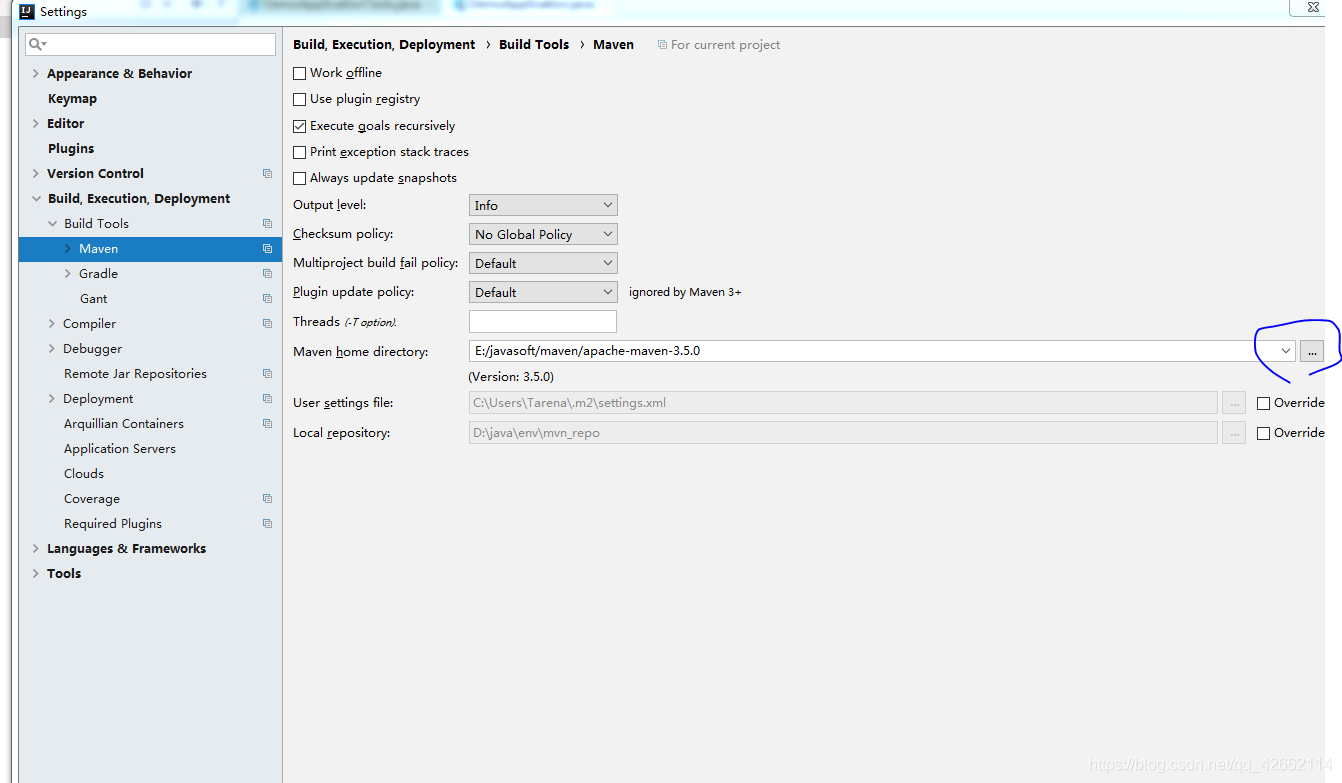Check Override for User settings file
1342x783 pixels.
(x=1263, y=403)
